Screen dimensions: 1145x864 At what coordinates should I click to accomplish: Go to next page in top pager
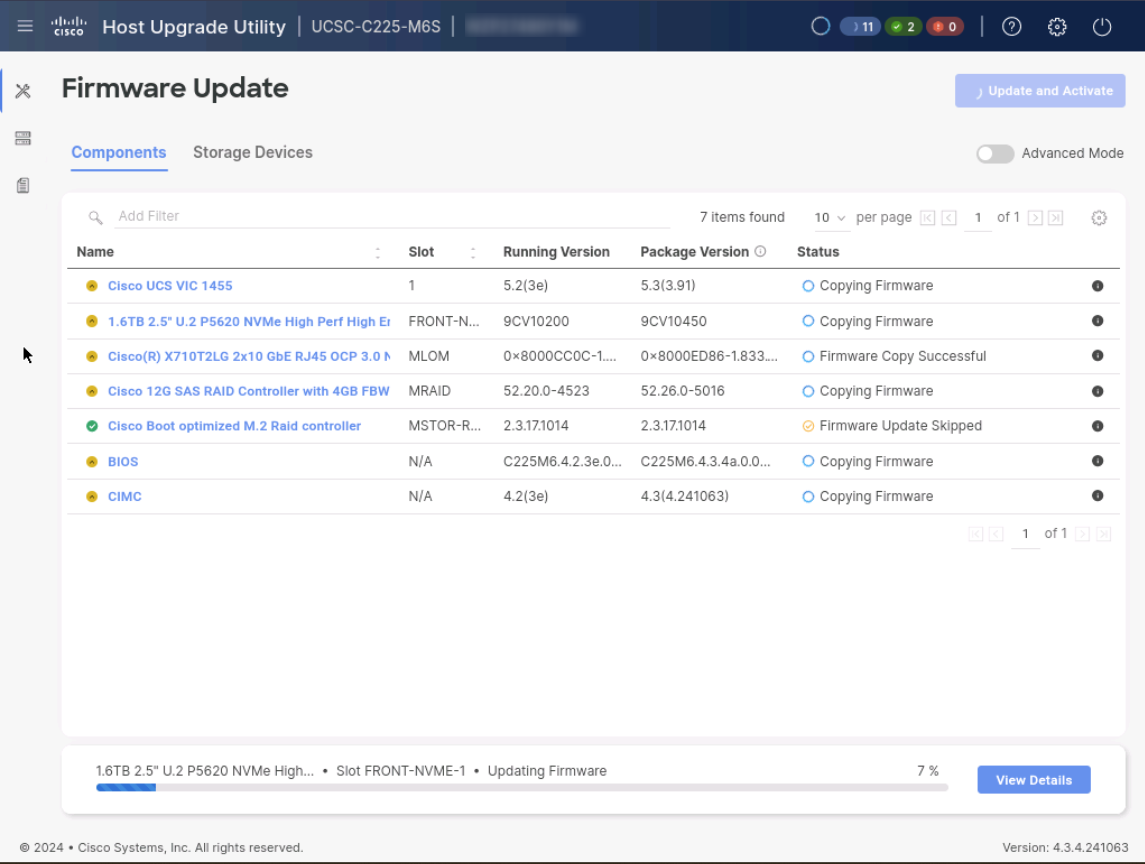[x=1035, y=218]
